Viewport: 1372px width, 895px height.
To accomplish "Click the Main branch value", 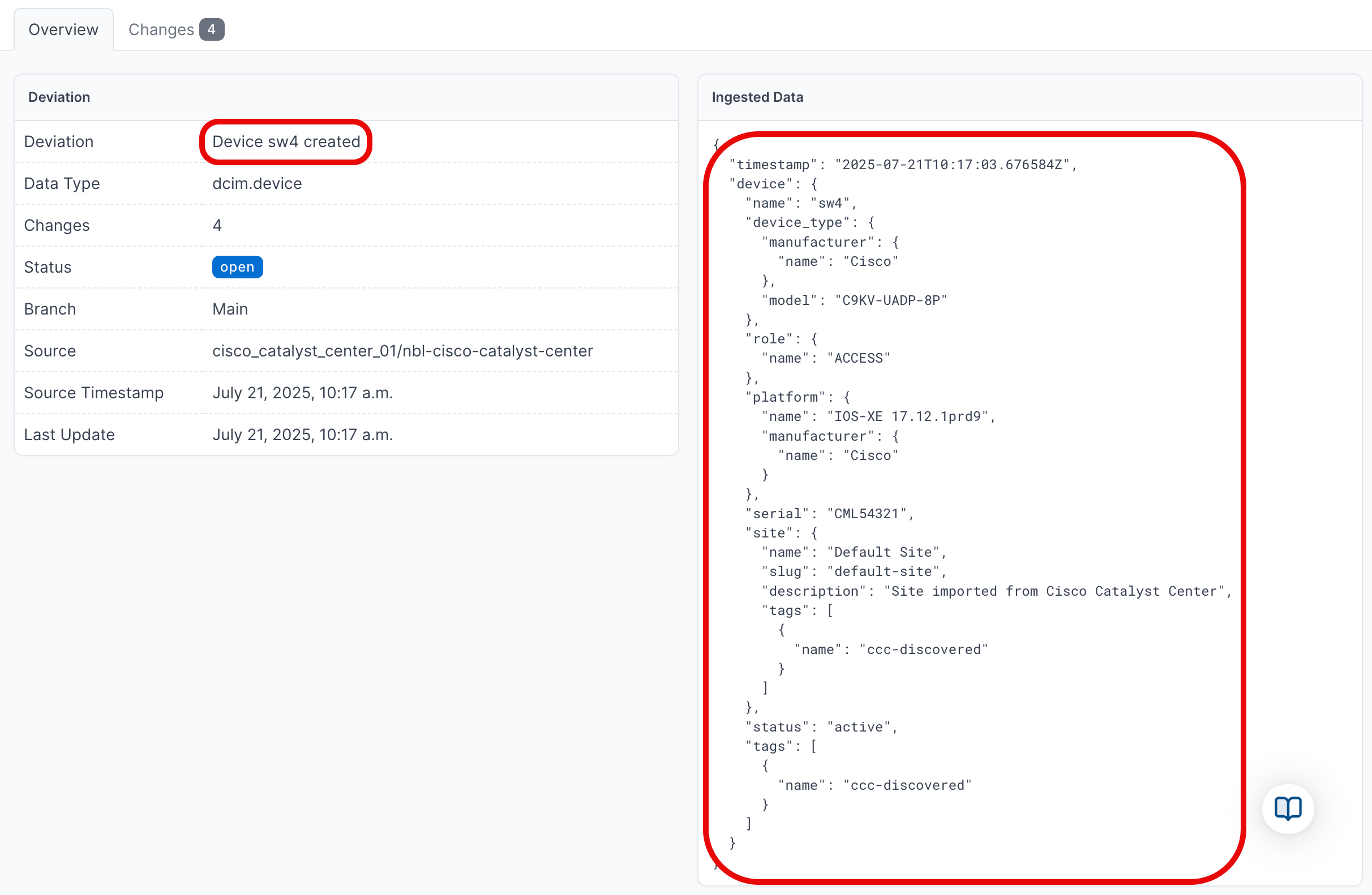I will pos(229,309).
